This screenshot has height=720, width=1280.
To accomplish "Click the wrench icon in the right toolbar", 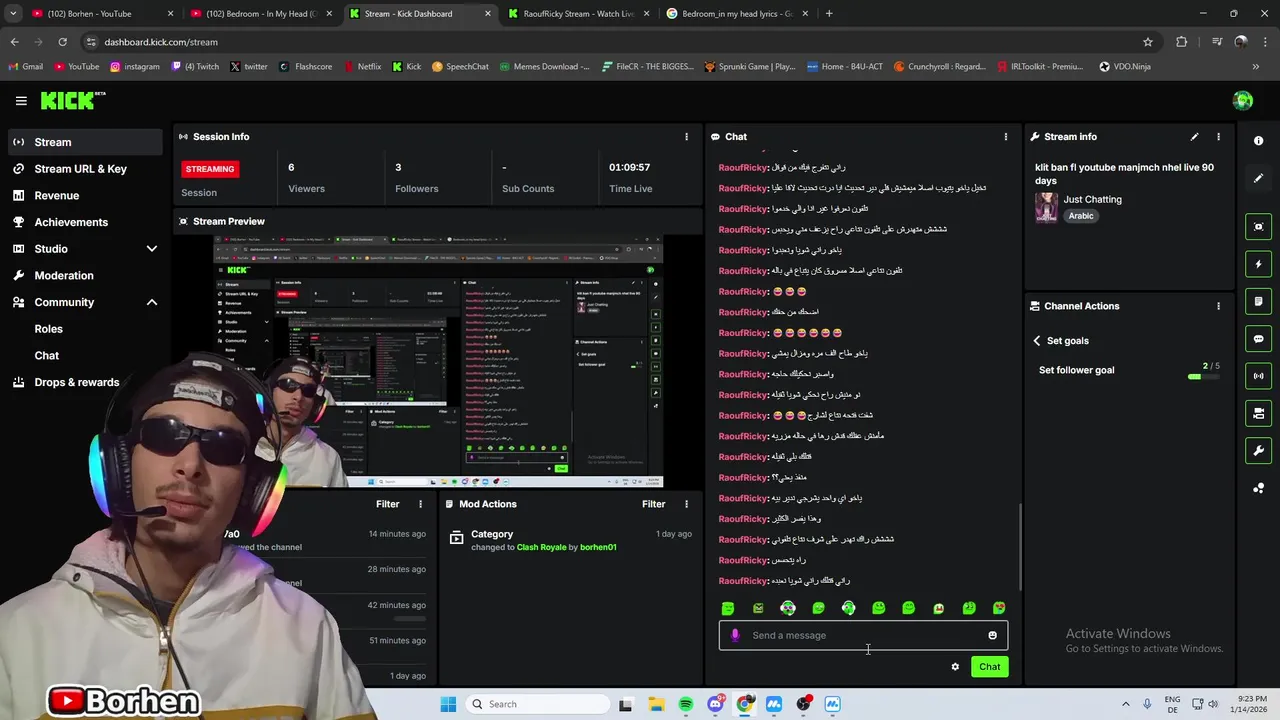I will 1258,451.
